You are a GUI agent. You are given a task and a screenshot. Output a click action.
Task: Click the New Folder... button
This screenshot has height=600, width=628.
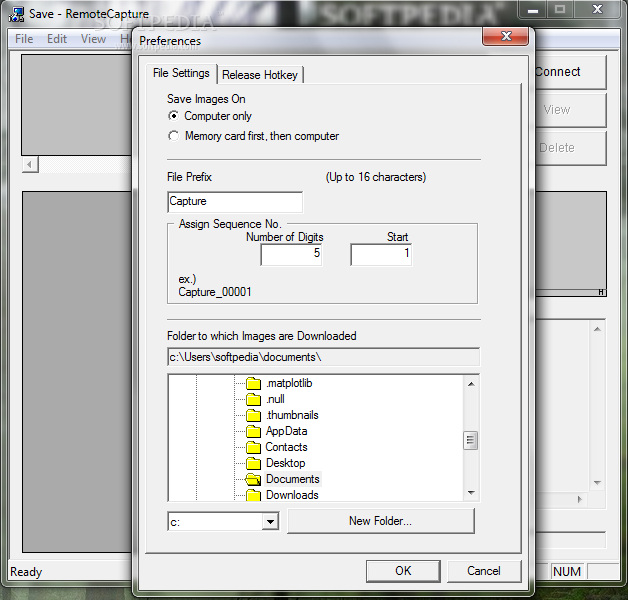coord(380,521)
